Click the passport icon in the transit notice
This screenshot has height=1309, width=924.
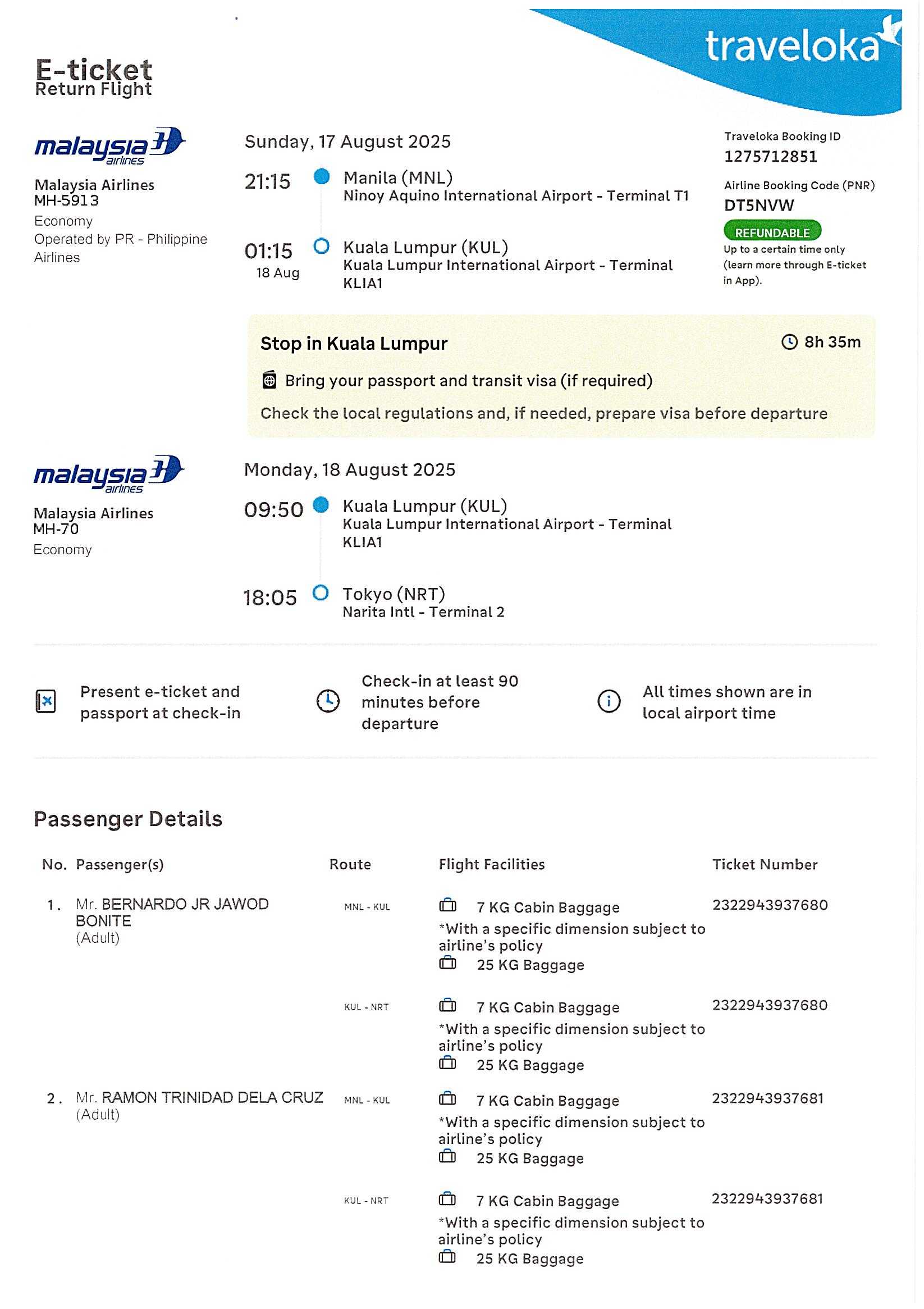click(269, 380)
